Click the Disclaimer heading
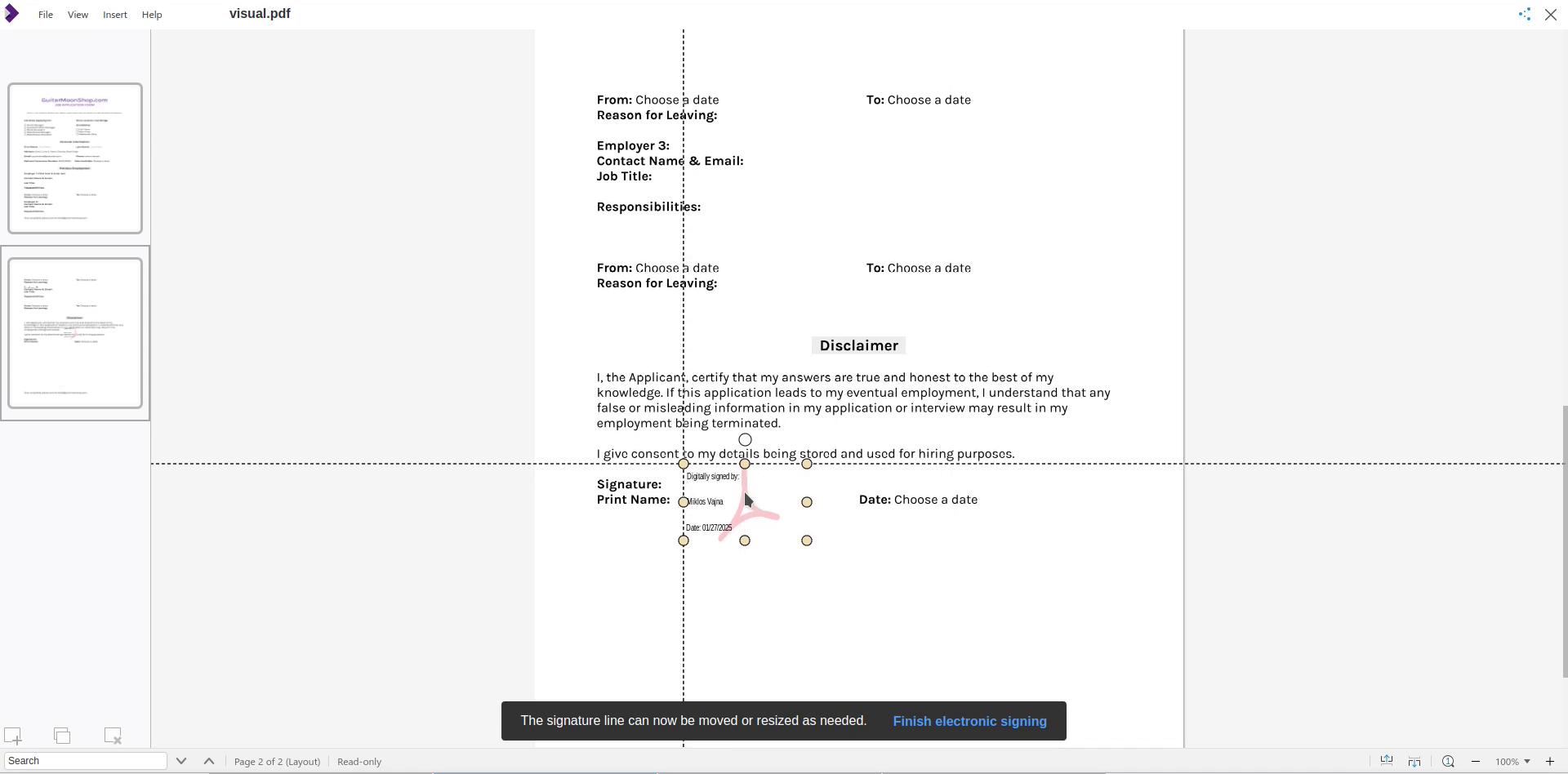Viewport: 1568px width, 774px height. 858,346
